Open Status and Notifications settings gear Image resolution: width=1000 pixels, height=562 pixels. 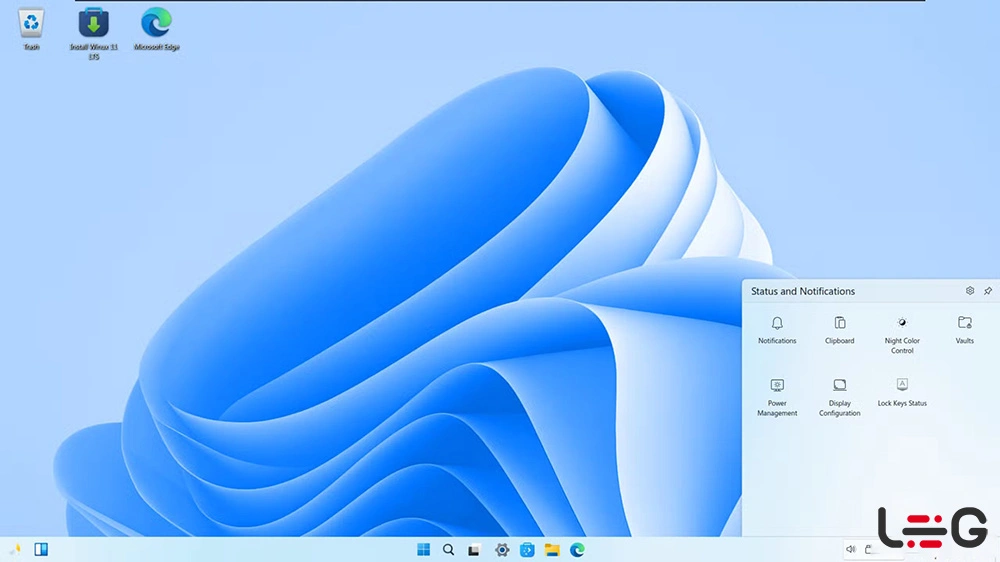(969, 291)
